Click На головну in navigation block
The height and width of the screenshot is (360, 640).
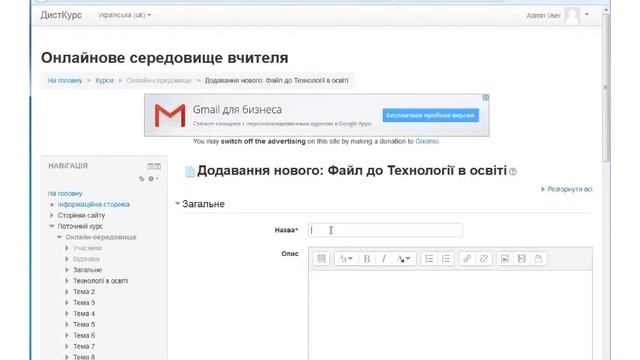(65, 193)
